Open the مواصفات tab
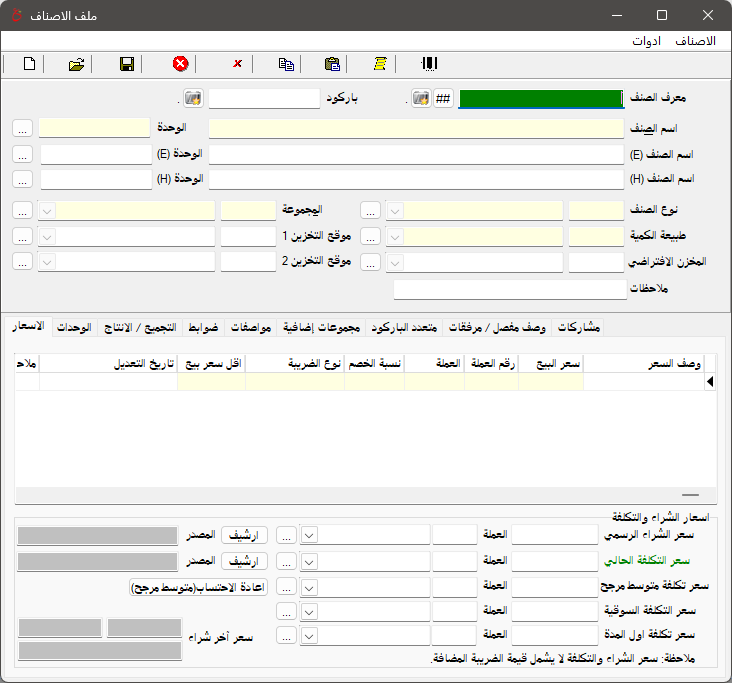 (251, 328)
